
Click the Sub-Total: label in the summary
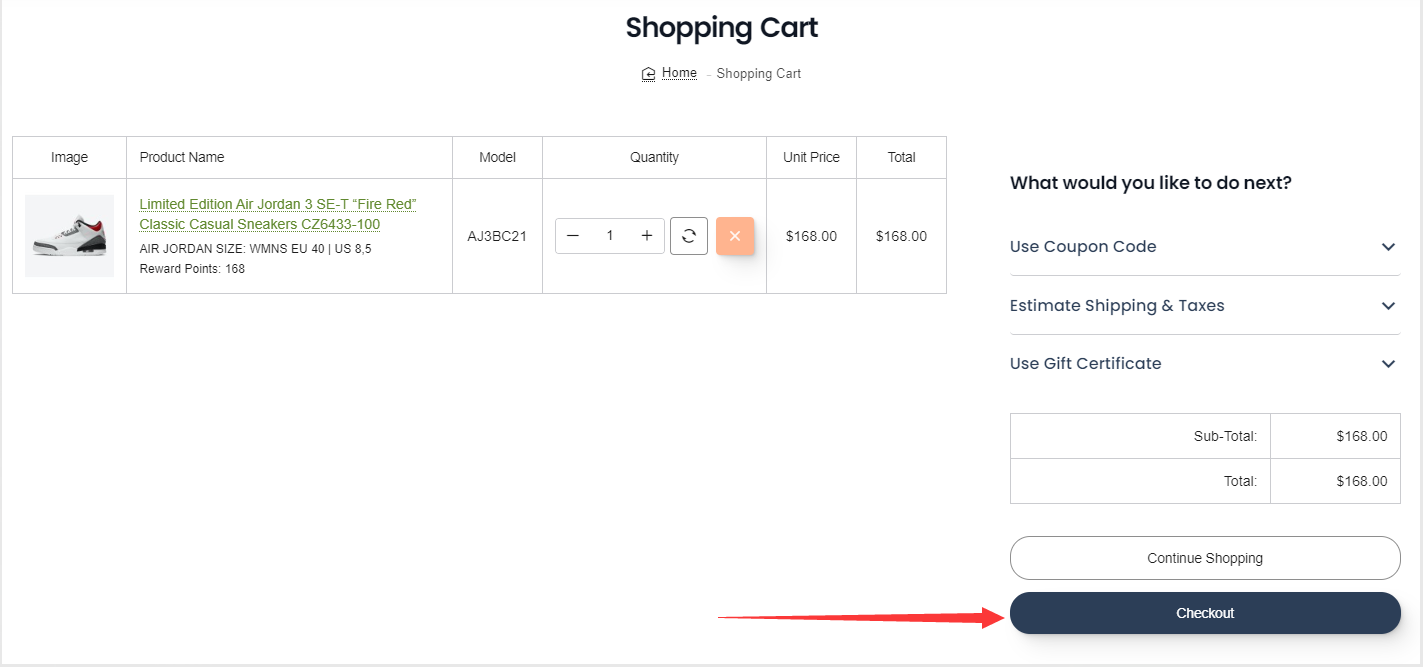tap(1225, 436)
